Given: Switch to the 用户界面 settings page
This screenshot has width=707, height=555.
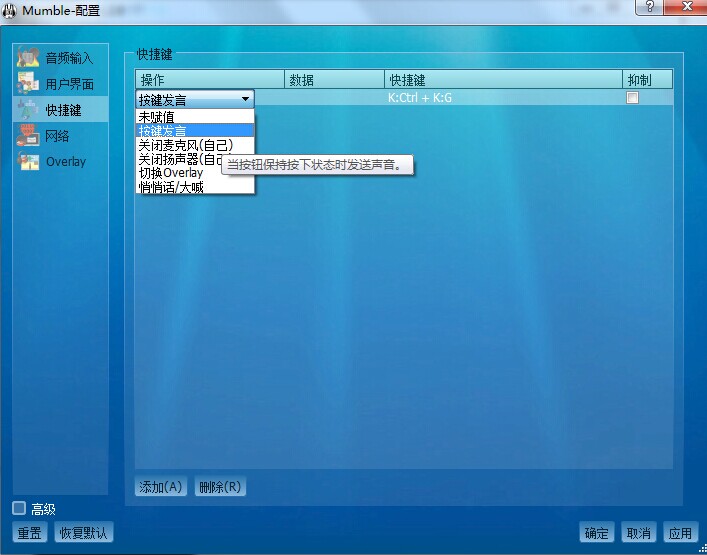Looking at the screenshot, I should 60,83.
